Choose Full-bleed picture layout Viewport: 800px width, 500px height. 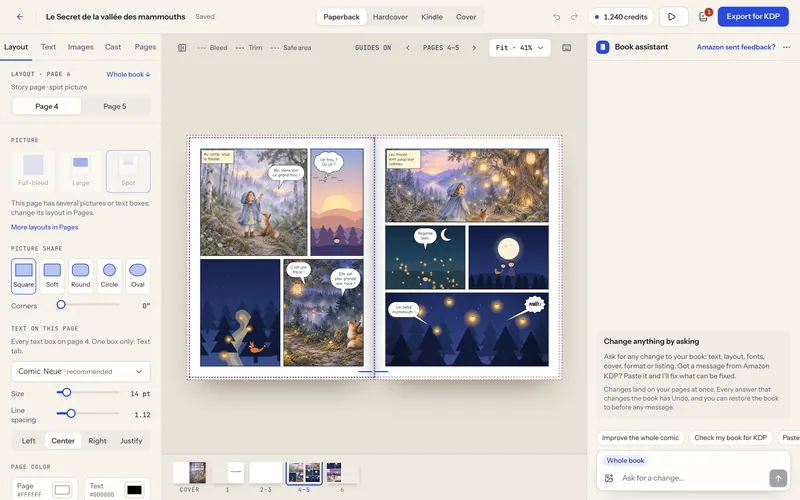(x=33, y=171)
